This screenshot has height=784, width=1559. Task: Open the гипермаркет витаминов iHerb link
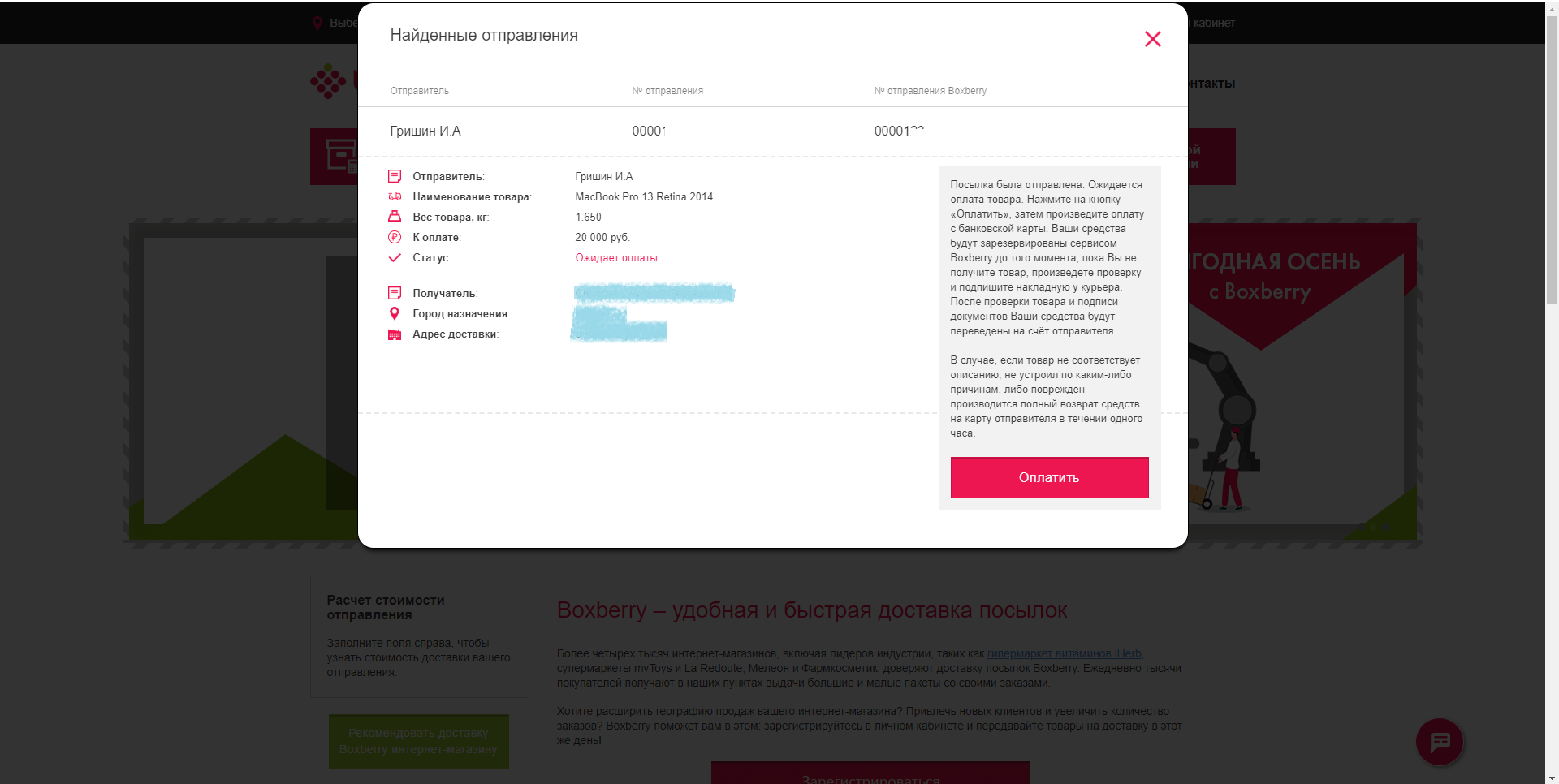point(1065,653)
